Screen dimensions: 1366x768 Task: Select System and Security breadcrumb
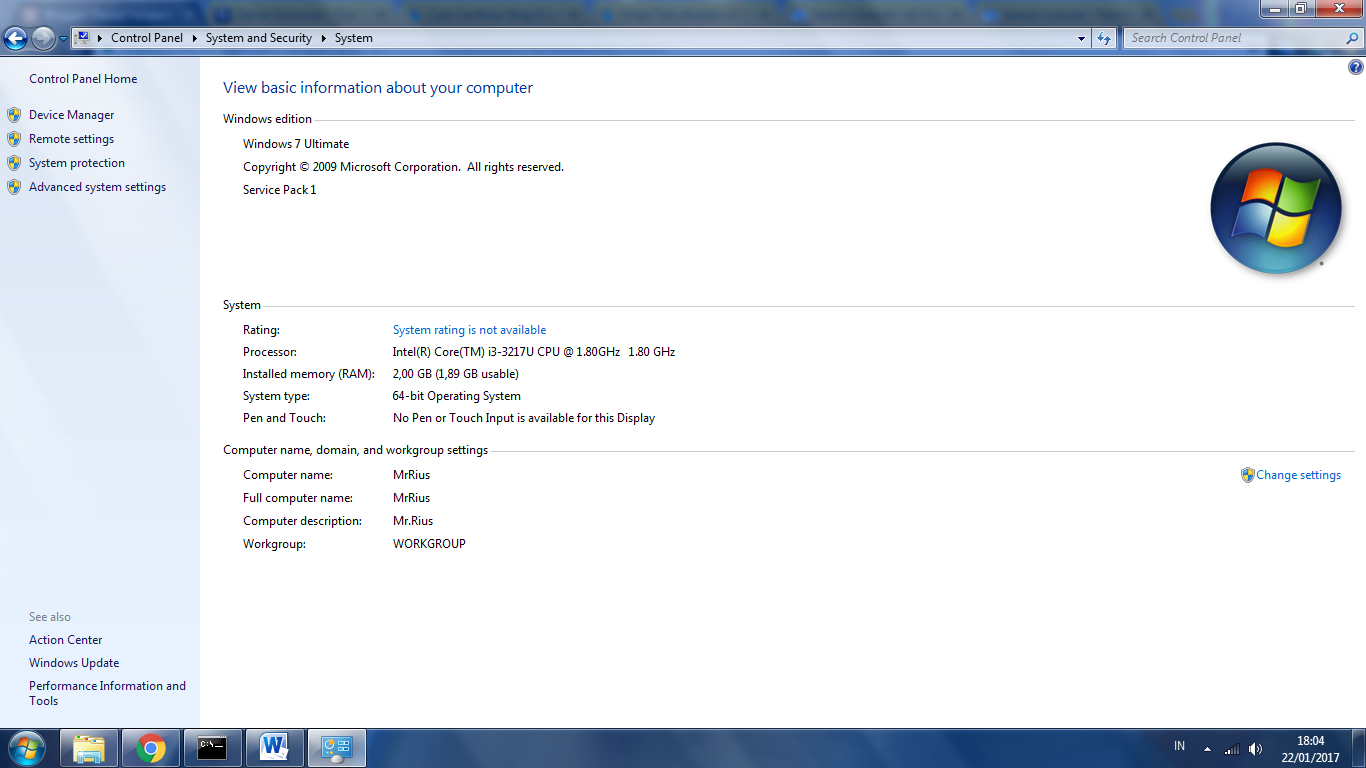259,38
